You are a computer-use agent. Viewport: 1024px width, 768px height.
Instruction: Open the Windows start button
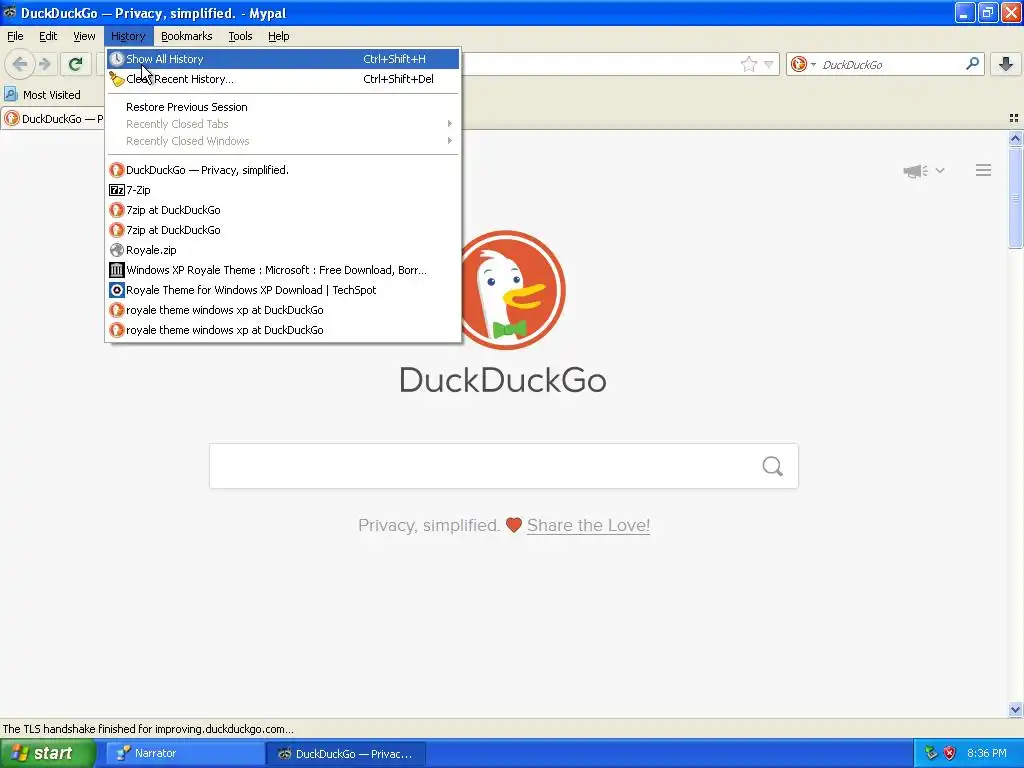(x=48, y=754)
